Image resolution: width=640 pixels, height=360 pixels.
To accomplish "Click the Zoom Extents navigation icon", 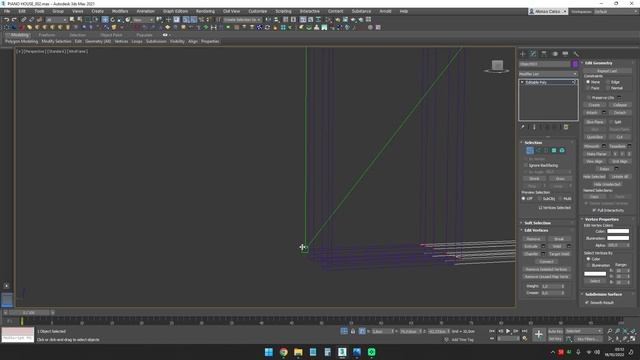I will tap(625, 331).
